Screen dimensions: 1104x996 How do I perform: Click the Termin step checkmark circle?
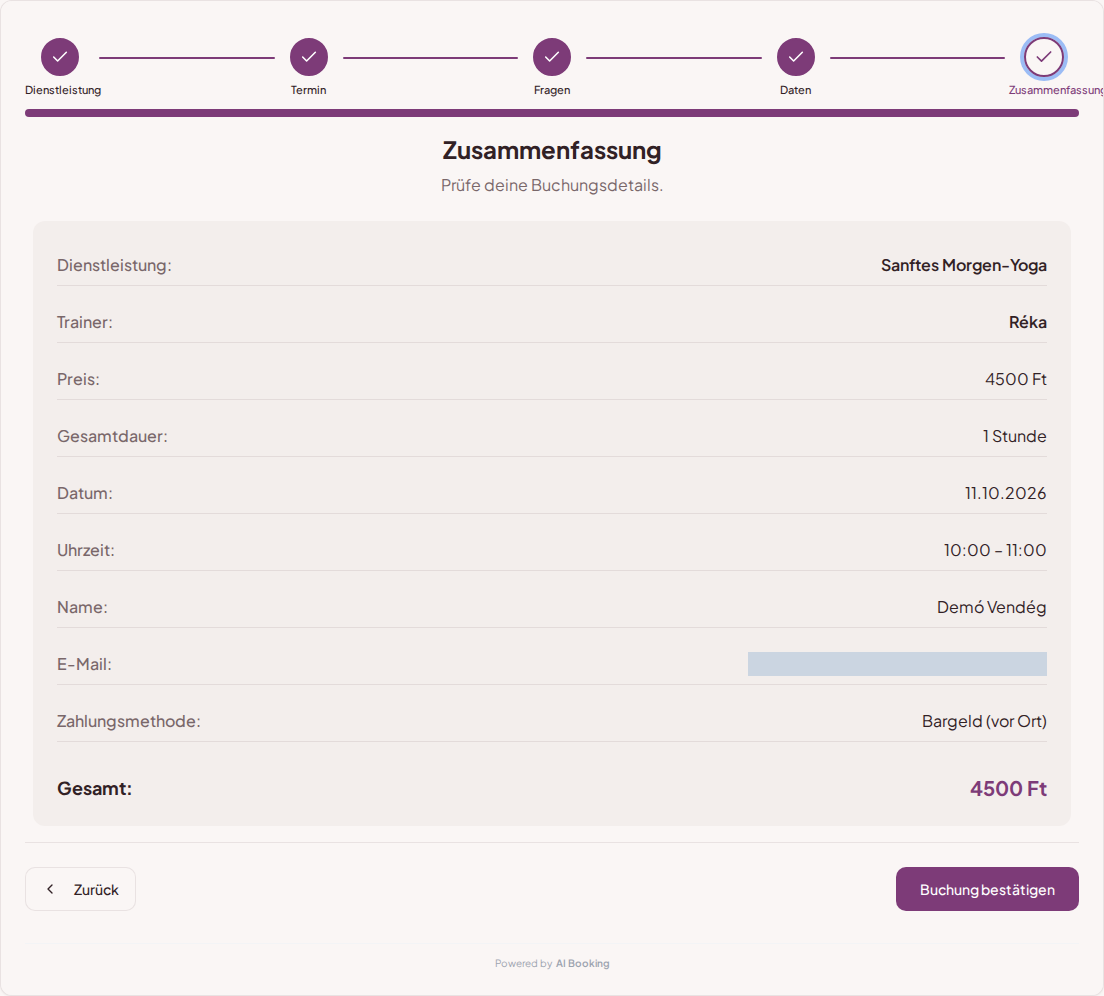308,57
